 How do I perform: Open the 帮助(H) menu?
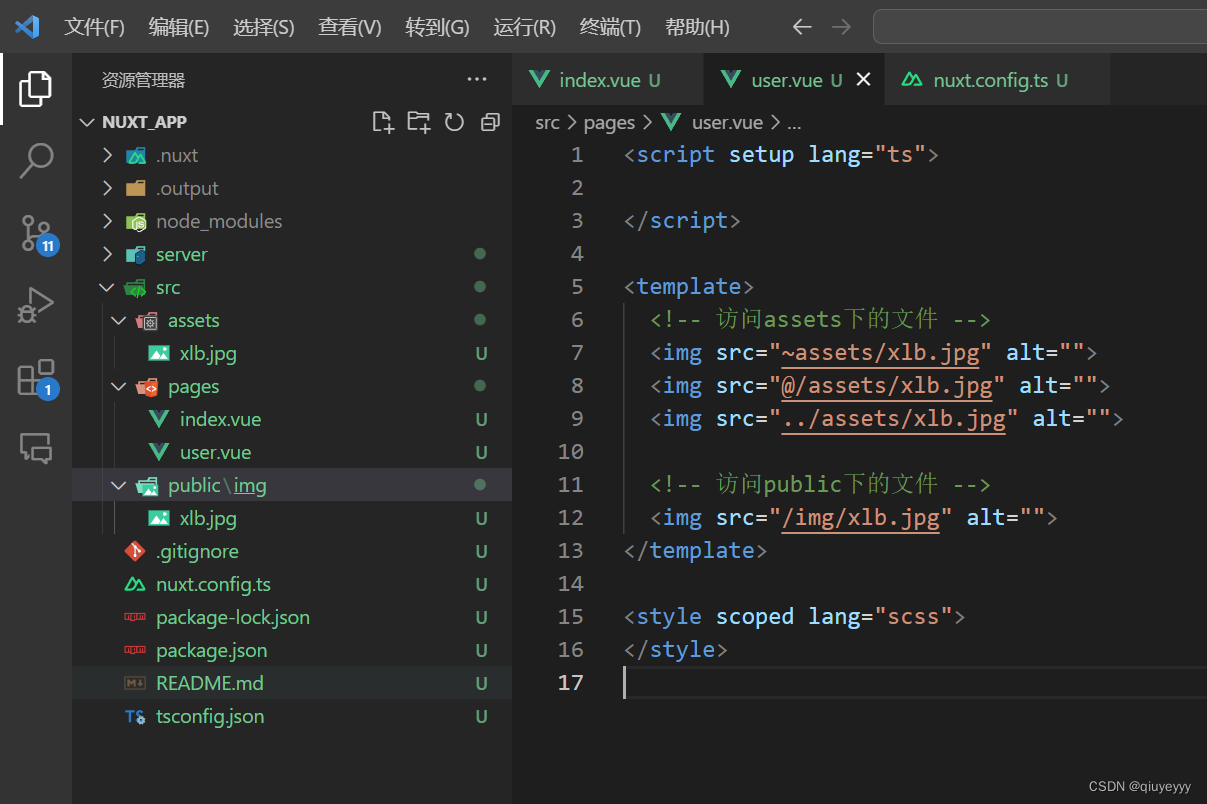pyautogui.click(x=697, y=27)
